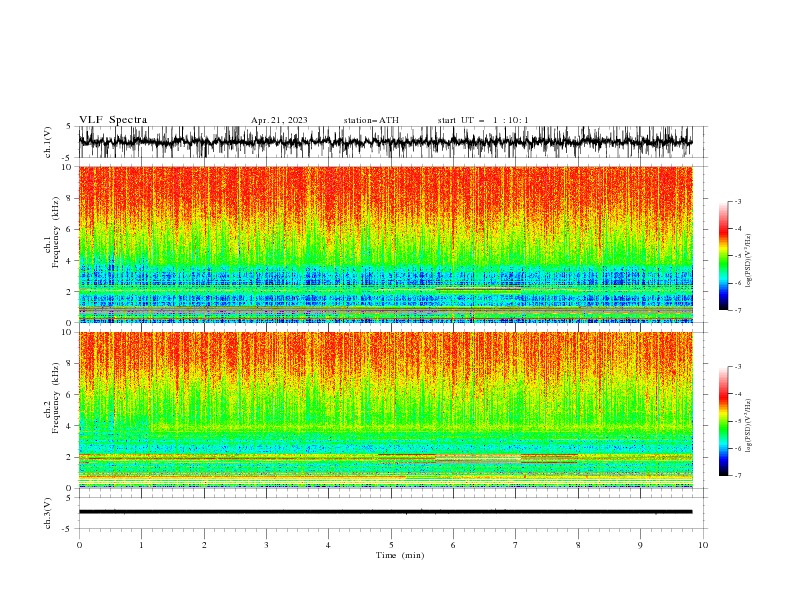792x612 pixels.
Task: Click the '-7' tick on ch.2 colorbar
Action: point(737,476)
